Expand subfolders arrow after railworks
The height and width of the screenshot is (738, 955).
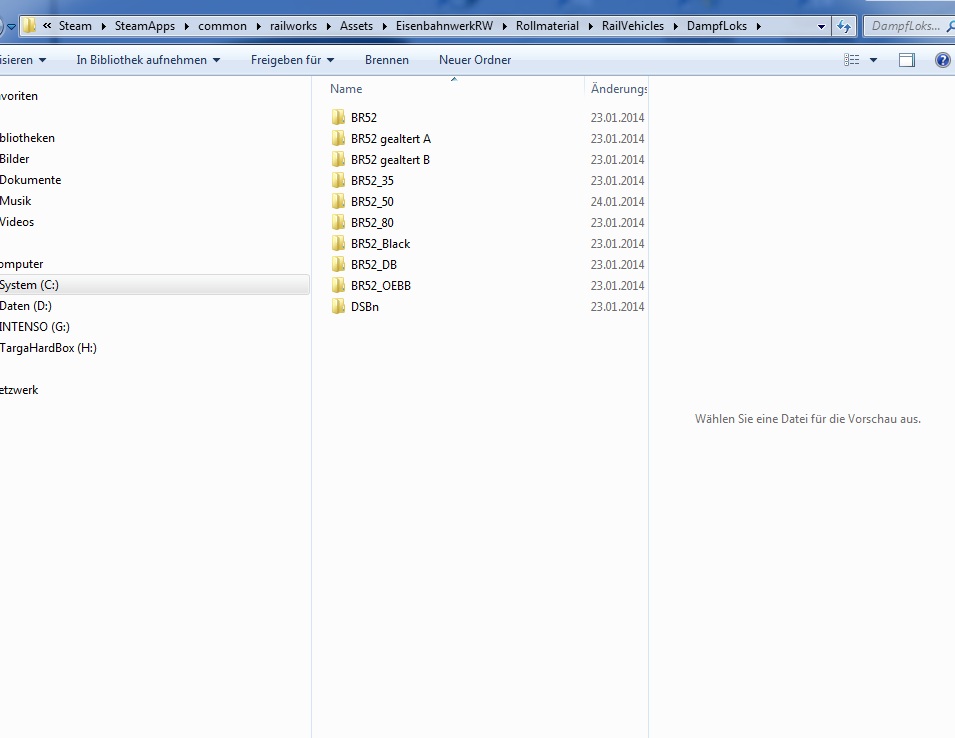328,26
